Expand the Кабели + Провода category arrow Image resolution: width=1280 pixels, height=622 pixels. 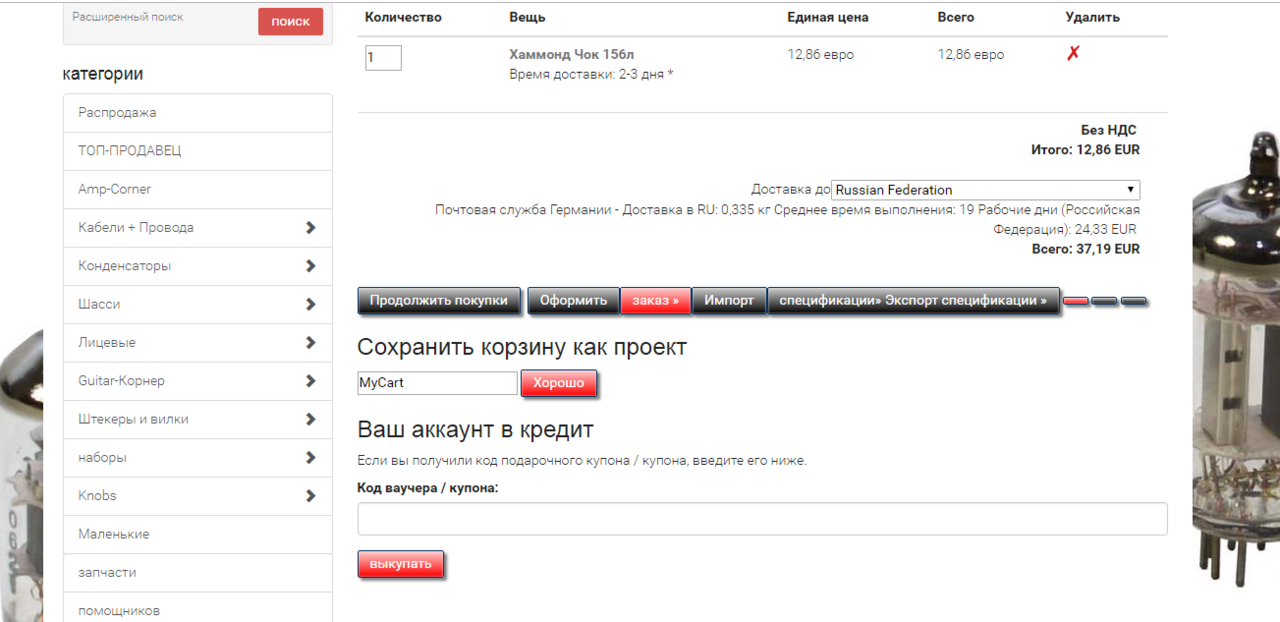(x=311, y=228)
